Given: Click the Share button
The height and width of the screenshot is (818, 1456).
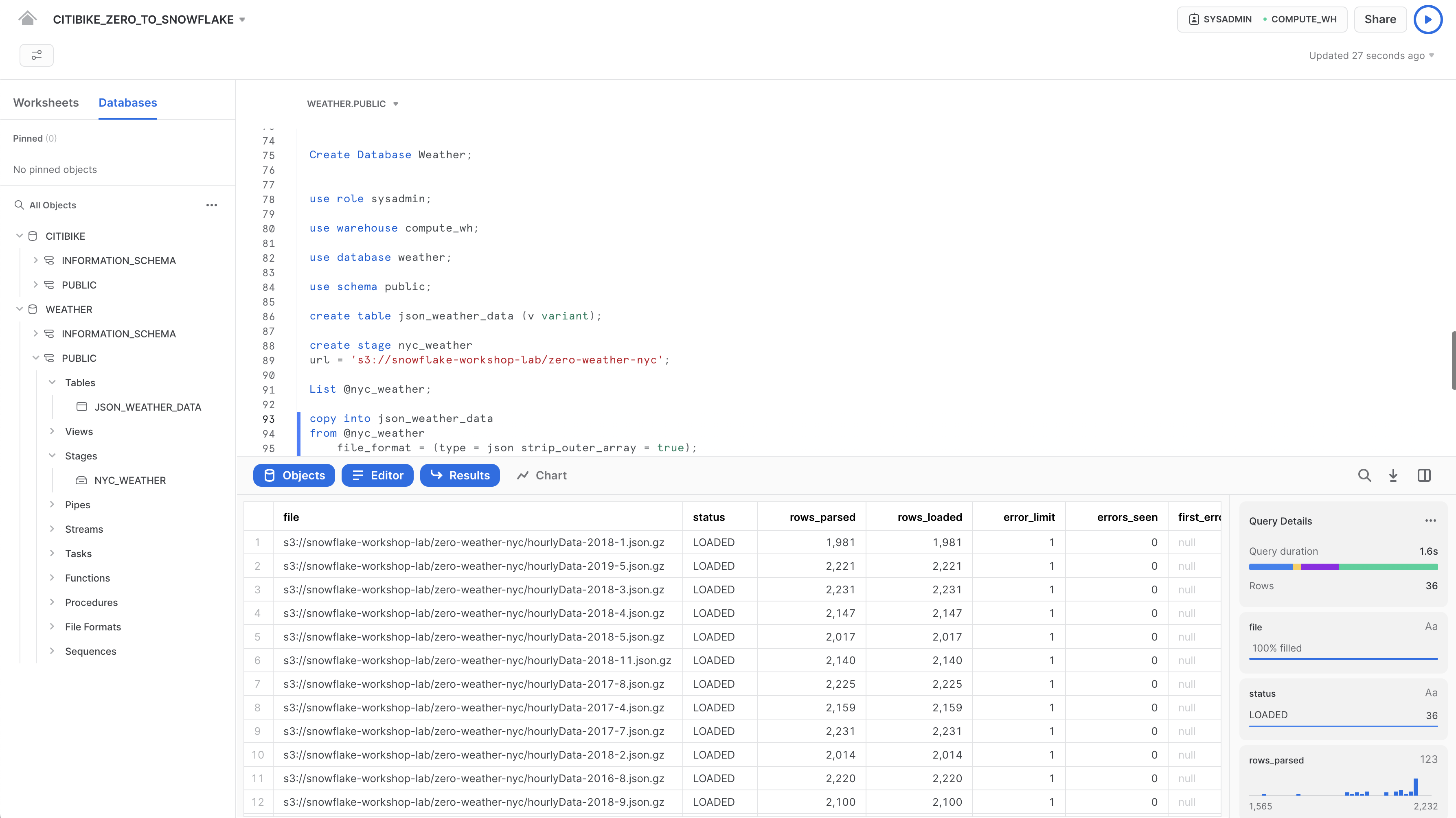Looking at the screenshot, I should pos(1380,19).
